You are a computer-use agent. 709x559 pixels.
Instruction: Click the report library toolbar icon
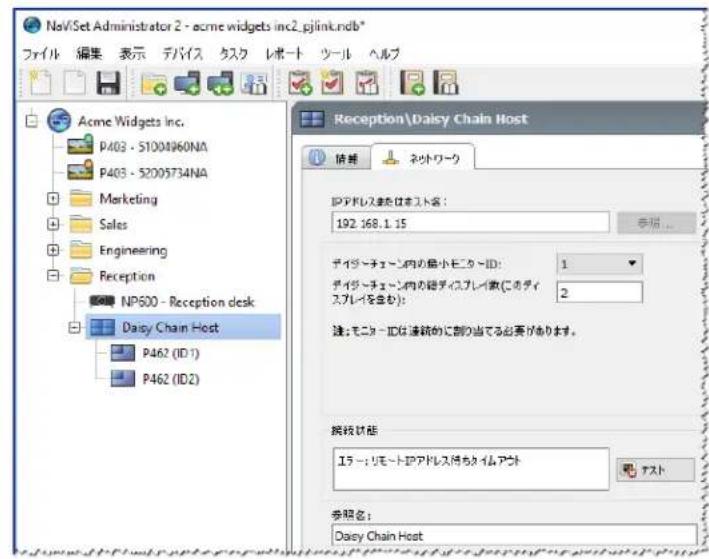(x=446, y=82)
